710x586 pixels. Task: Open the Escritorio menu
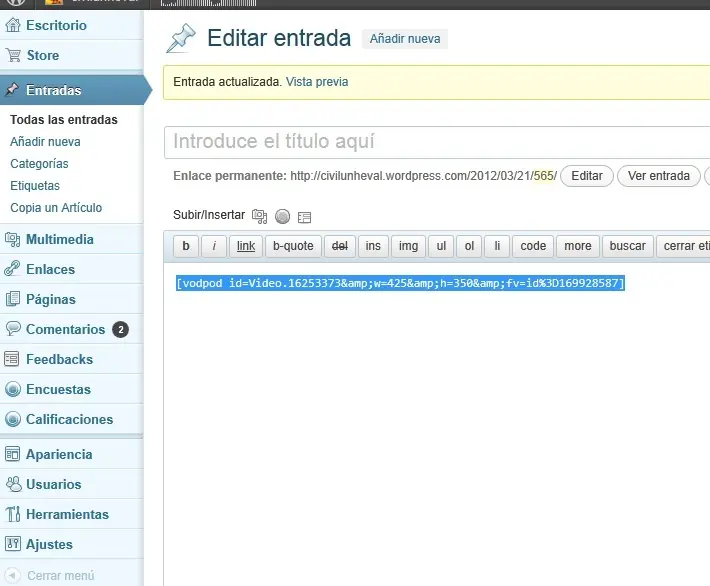pos(56,25)
